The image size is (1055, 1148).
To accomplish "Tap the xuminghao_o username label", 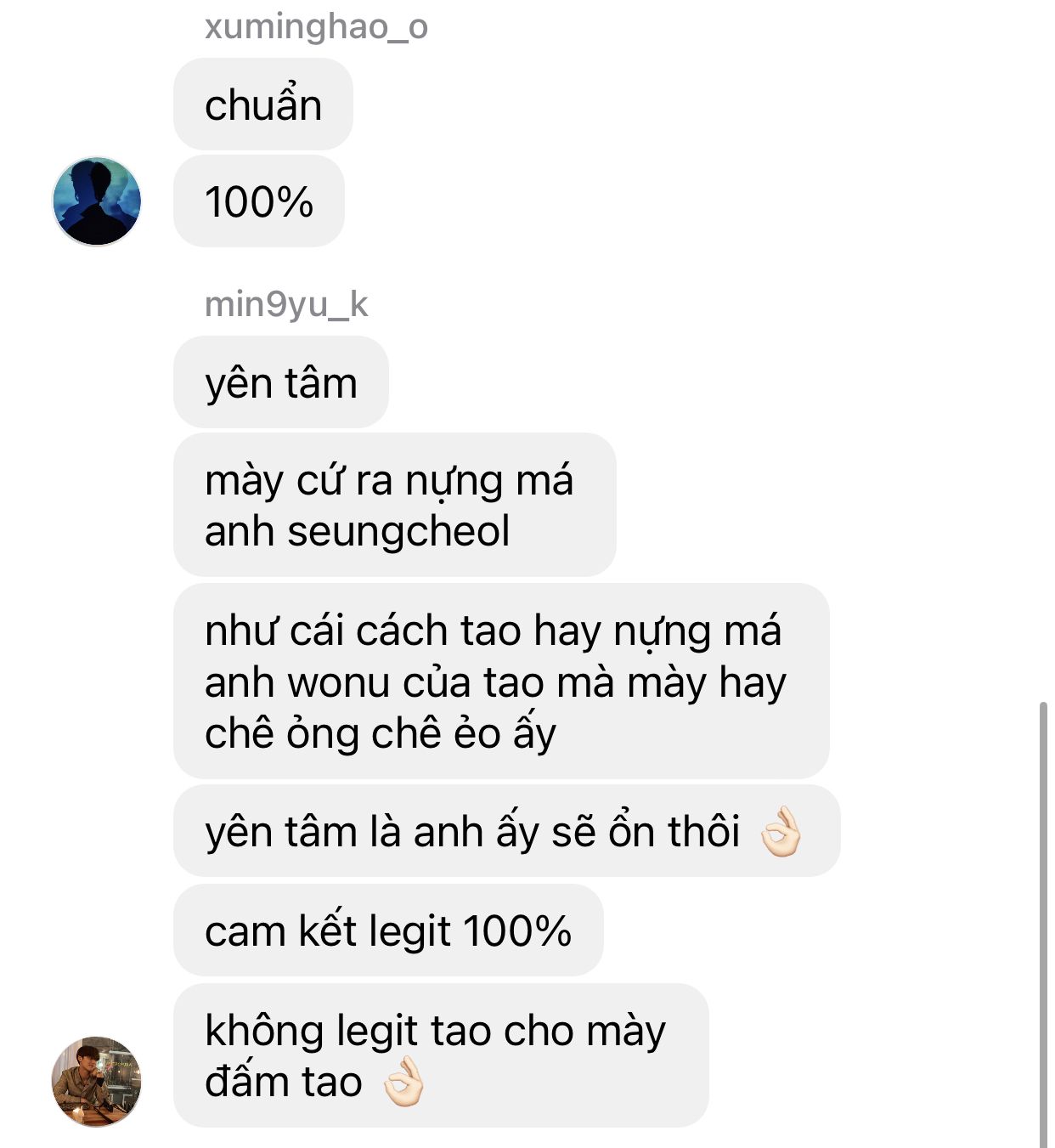I will coord(316,26).
